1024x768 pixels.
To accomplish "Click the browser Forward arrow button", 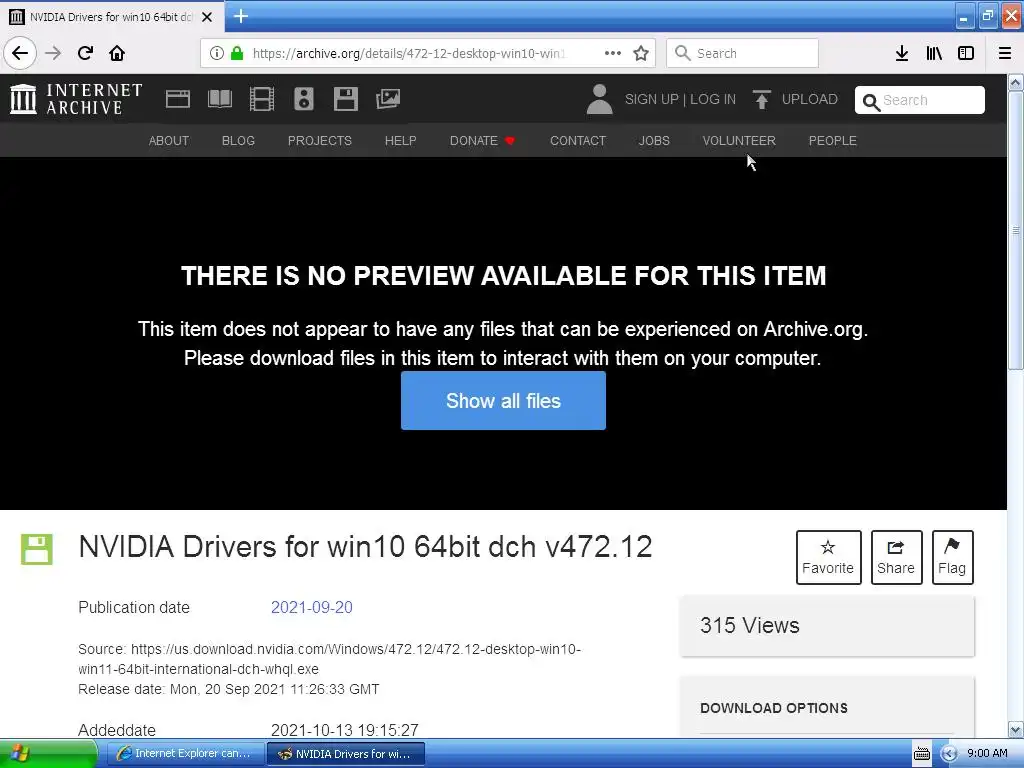I will [53, 53].
